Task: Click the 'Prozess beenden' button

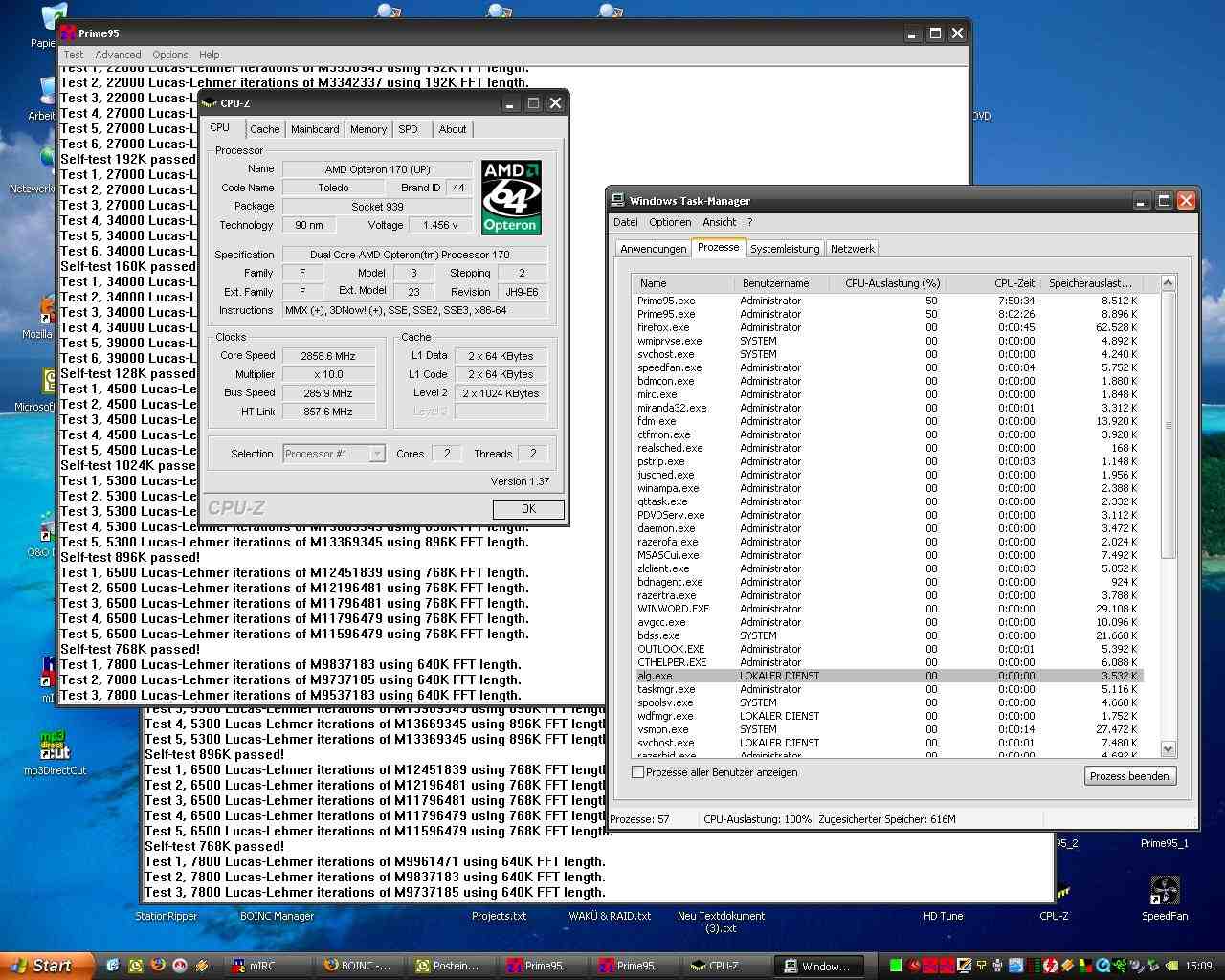Action: [x=1130, y=776]
